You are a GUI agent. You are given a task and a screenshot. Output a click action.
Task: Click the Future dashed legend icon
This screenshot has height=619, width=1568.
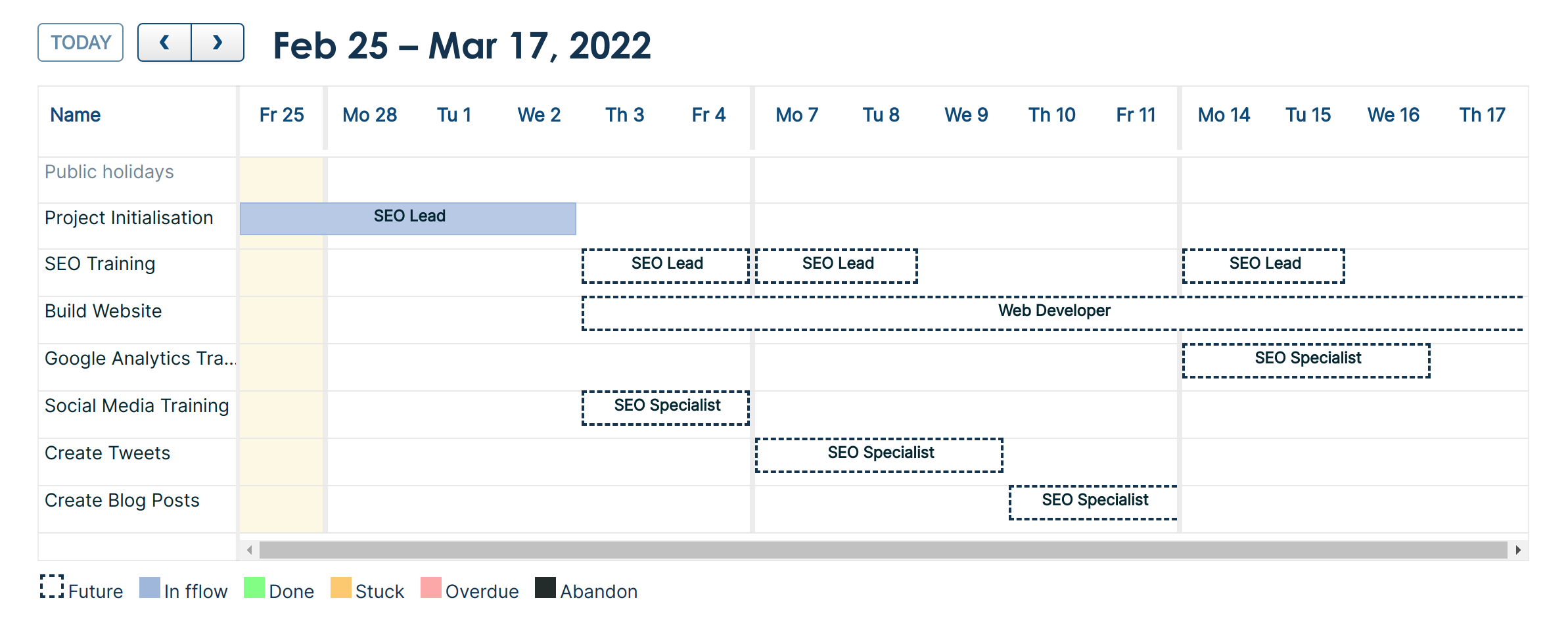(x=52, y=587)
